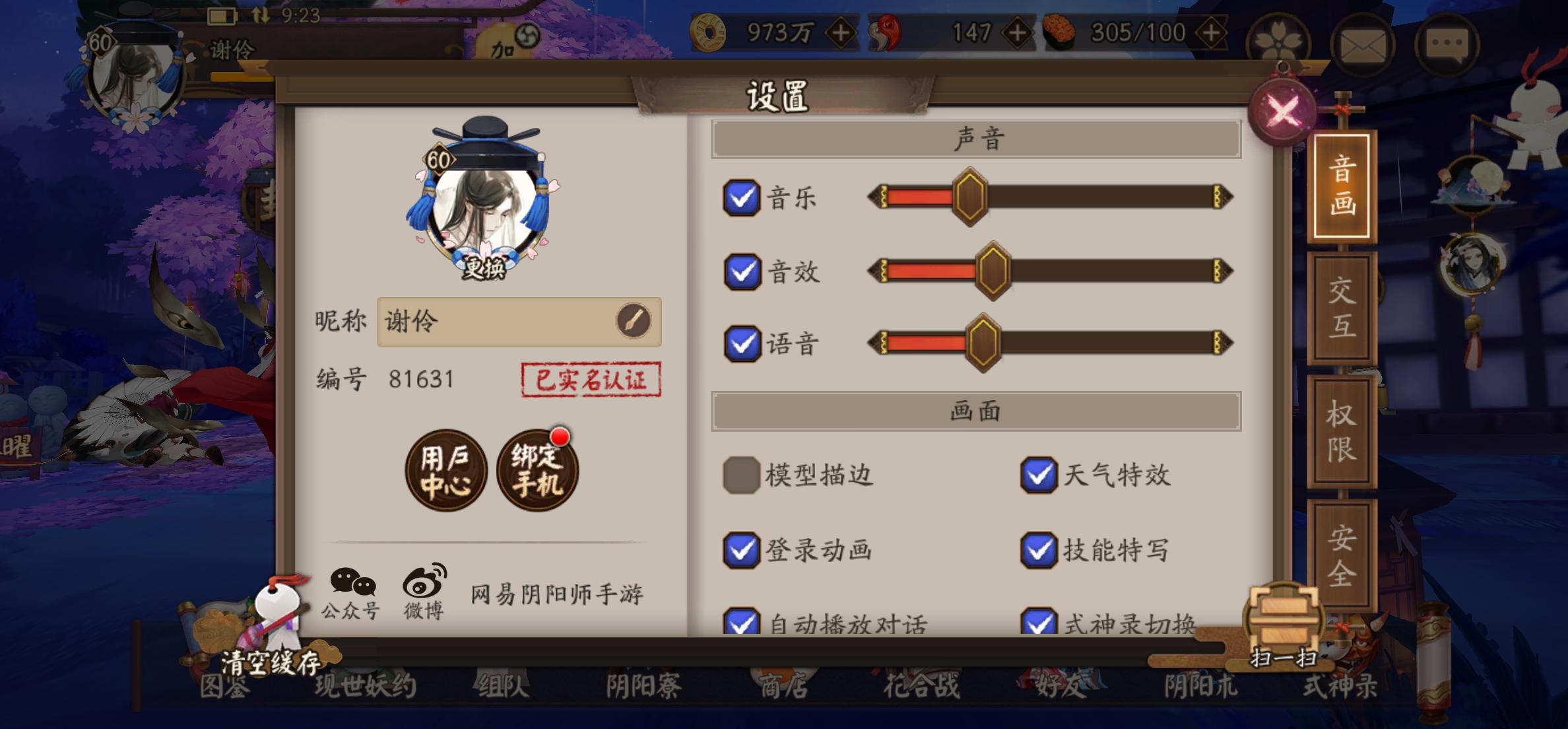Add sushi stamina with plus icon
The width and height of the screenshot is (1568, 729).
[1212, 32]
